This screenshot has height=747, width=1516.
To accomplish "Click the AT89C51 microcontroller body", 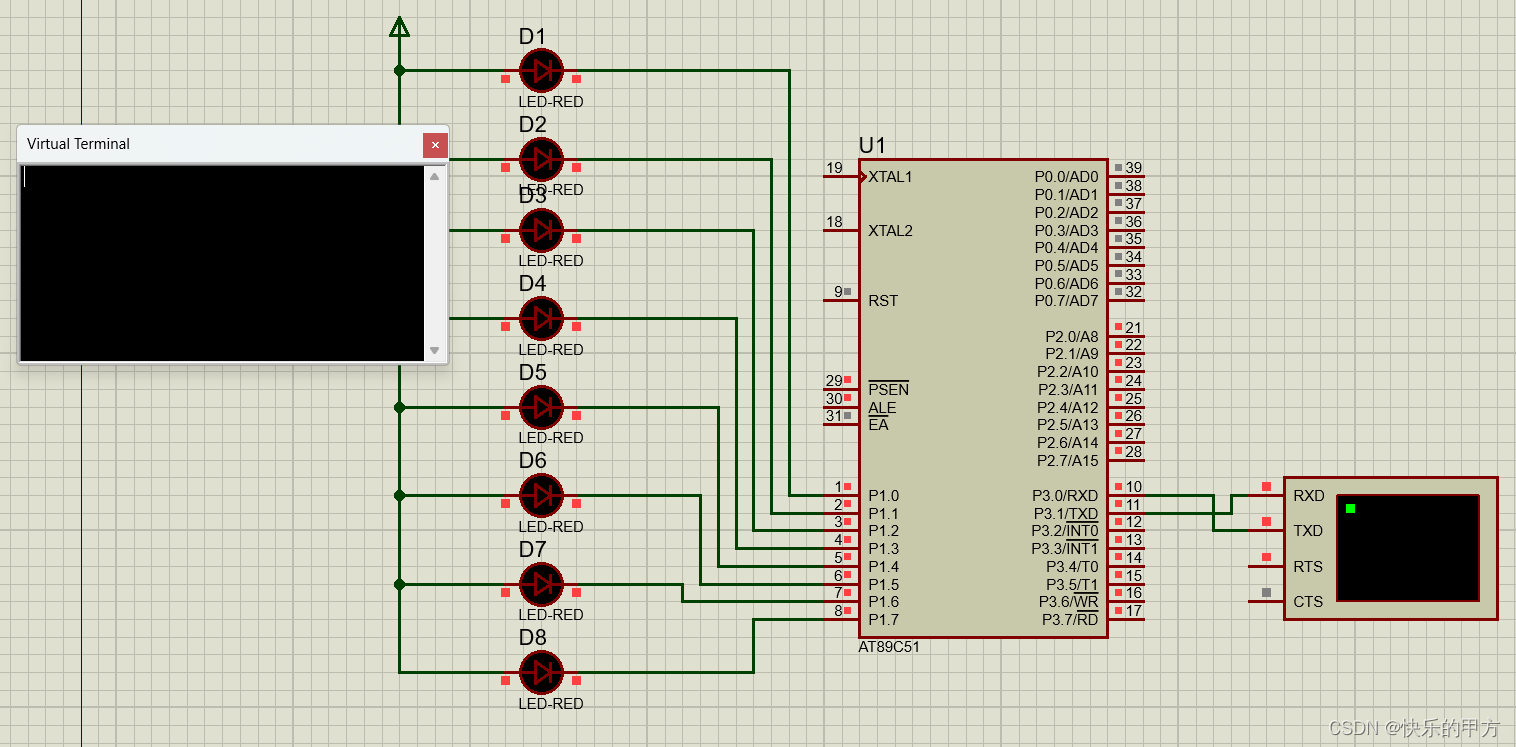I will tap(983, 398).
